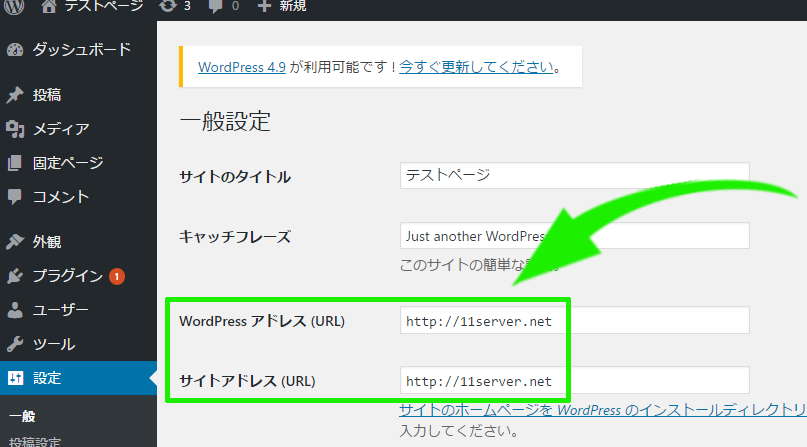This screenshot has width=807, height=447.
Task: Click the 今すぐ更新してください link
Action: point(477,67)
